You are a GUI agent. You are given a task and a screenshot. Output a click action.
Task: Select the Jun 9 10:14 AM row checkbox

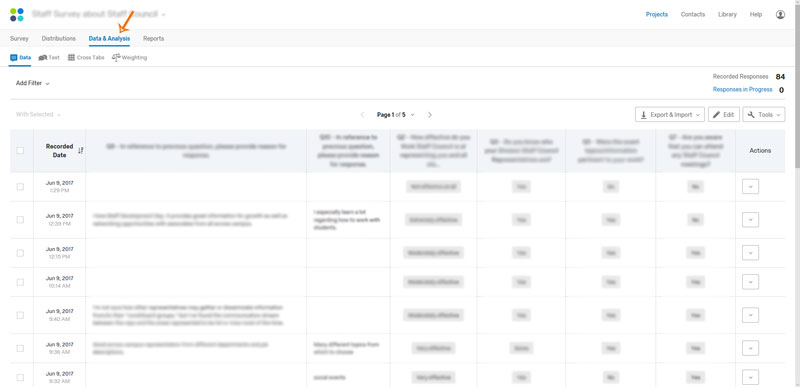(20, 282)
